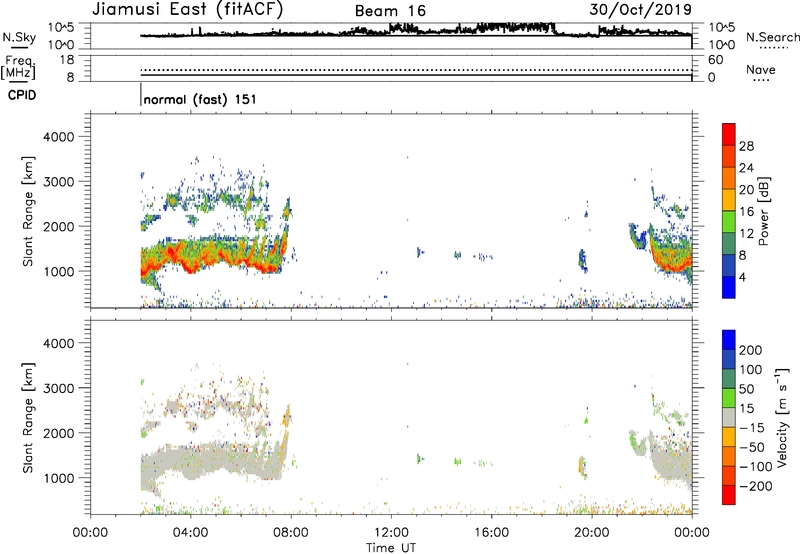Select the 'Power [dB]' colorbar title
Viewport: 800px width, 554px height.
(x=763, y=211)
